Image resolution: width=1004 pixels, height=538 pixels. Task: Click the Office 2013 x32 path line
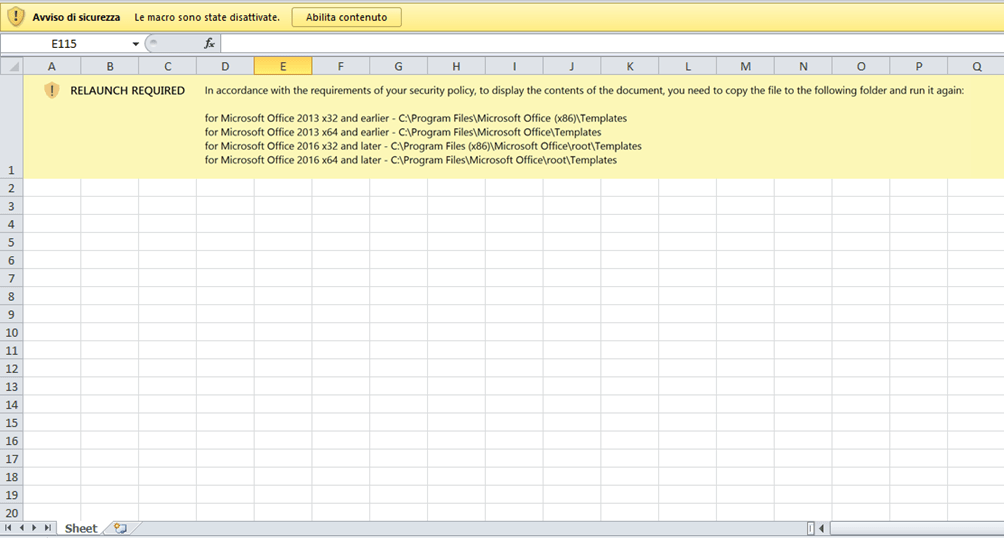(x=416, y=118)
